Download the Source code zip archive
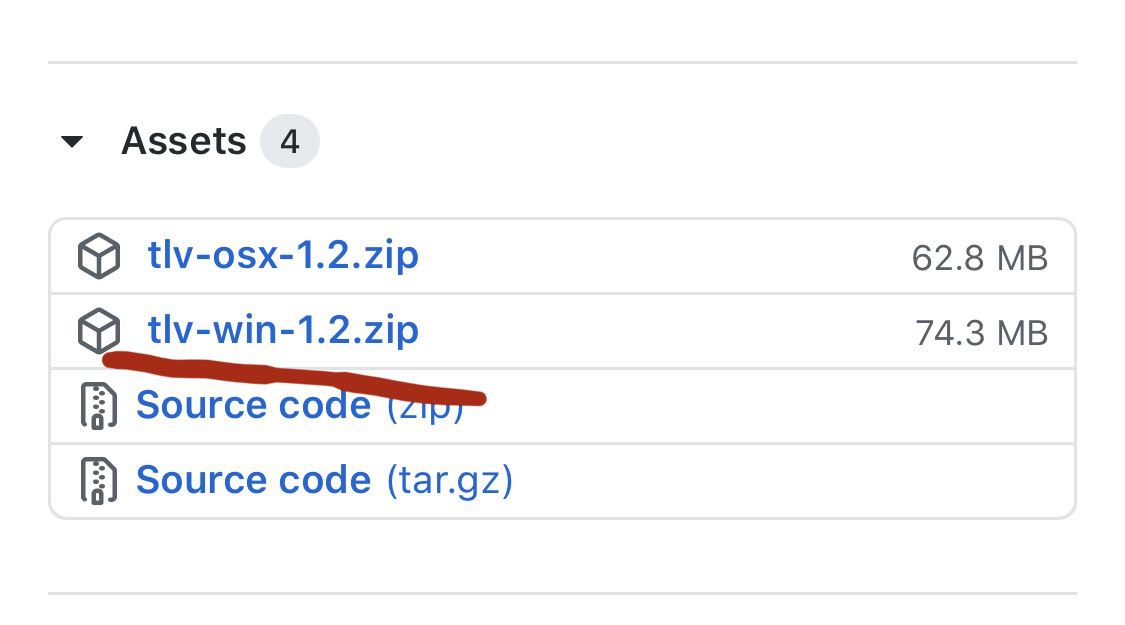The width and height of the screenshot is (1125, 625). (x=253, y=407)
